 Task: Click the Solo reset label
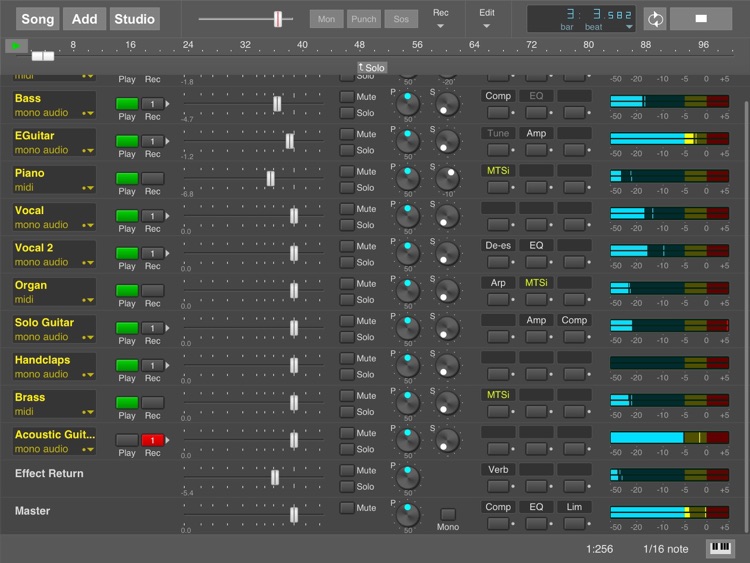click(x=372, y=67)
